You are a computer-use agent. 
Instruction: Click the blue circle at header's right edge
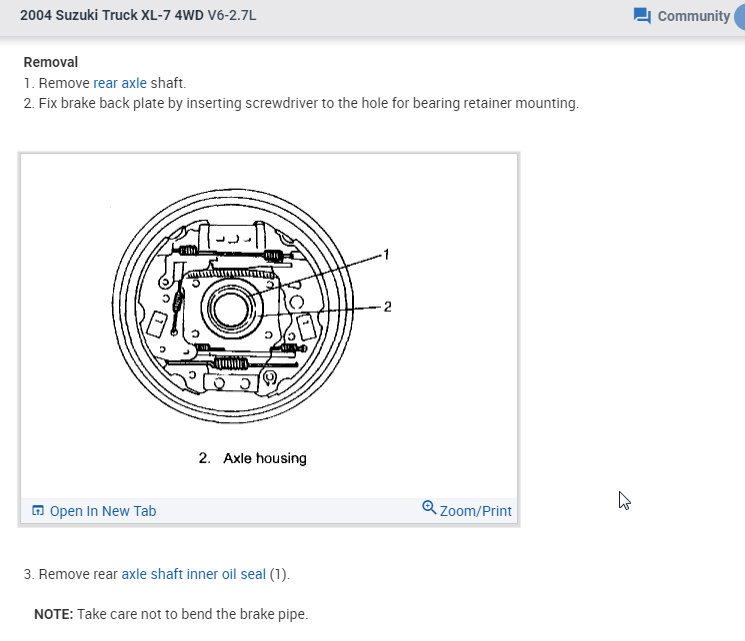[x=740, y=17]
